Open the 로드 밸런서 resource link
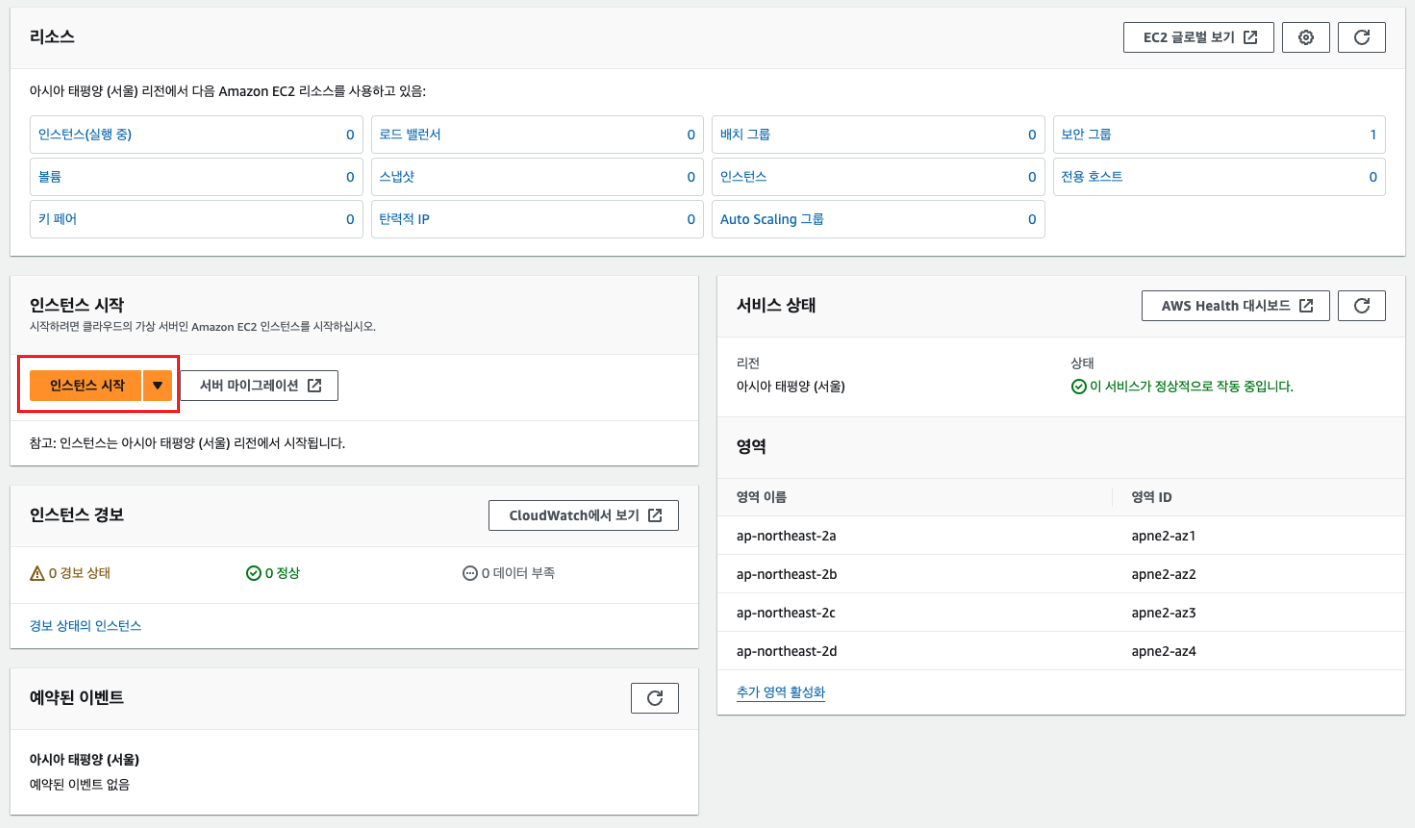 coord(410,134)
